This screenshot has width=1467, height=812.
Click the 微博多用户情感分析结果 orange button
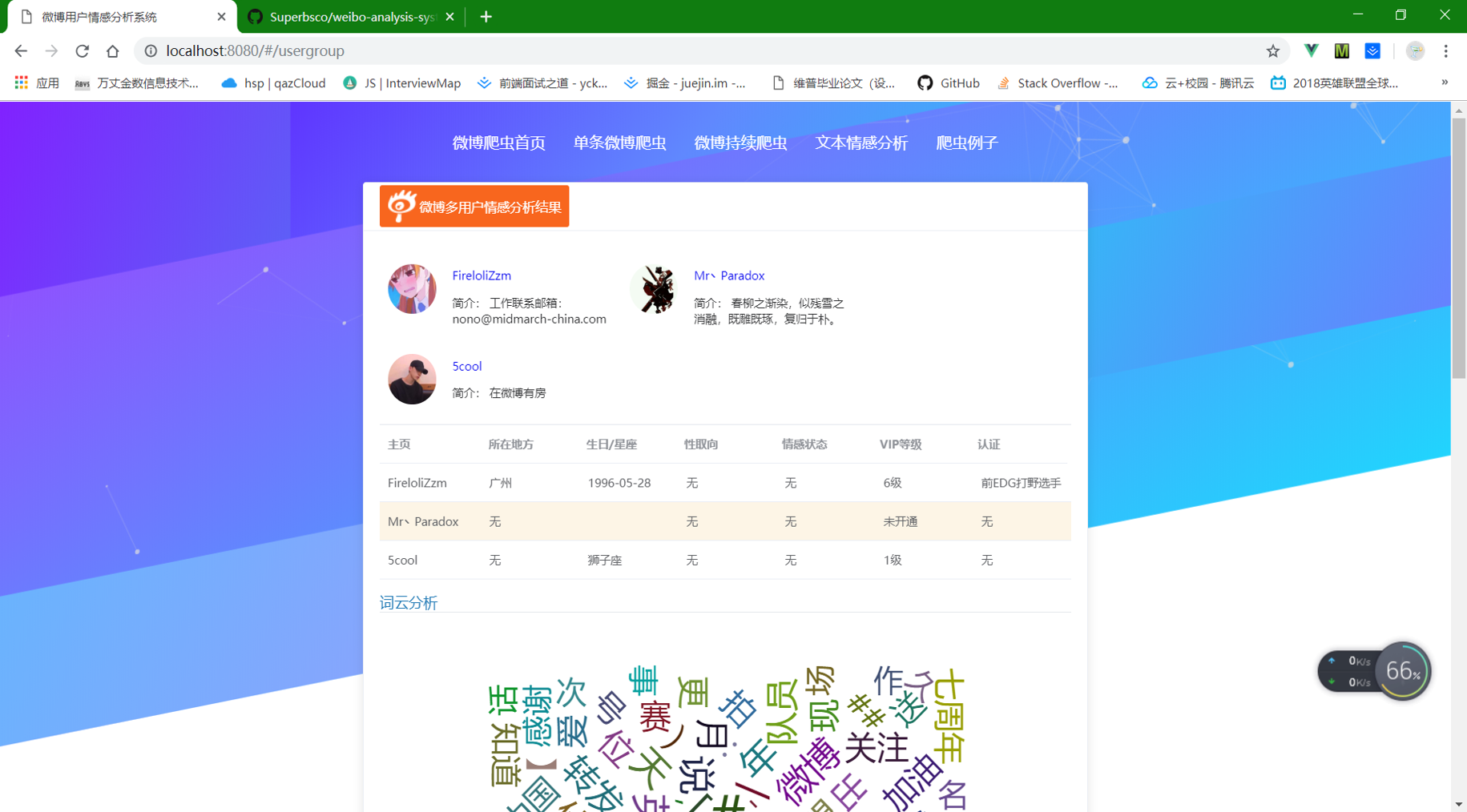click(x=474, y=207)
